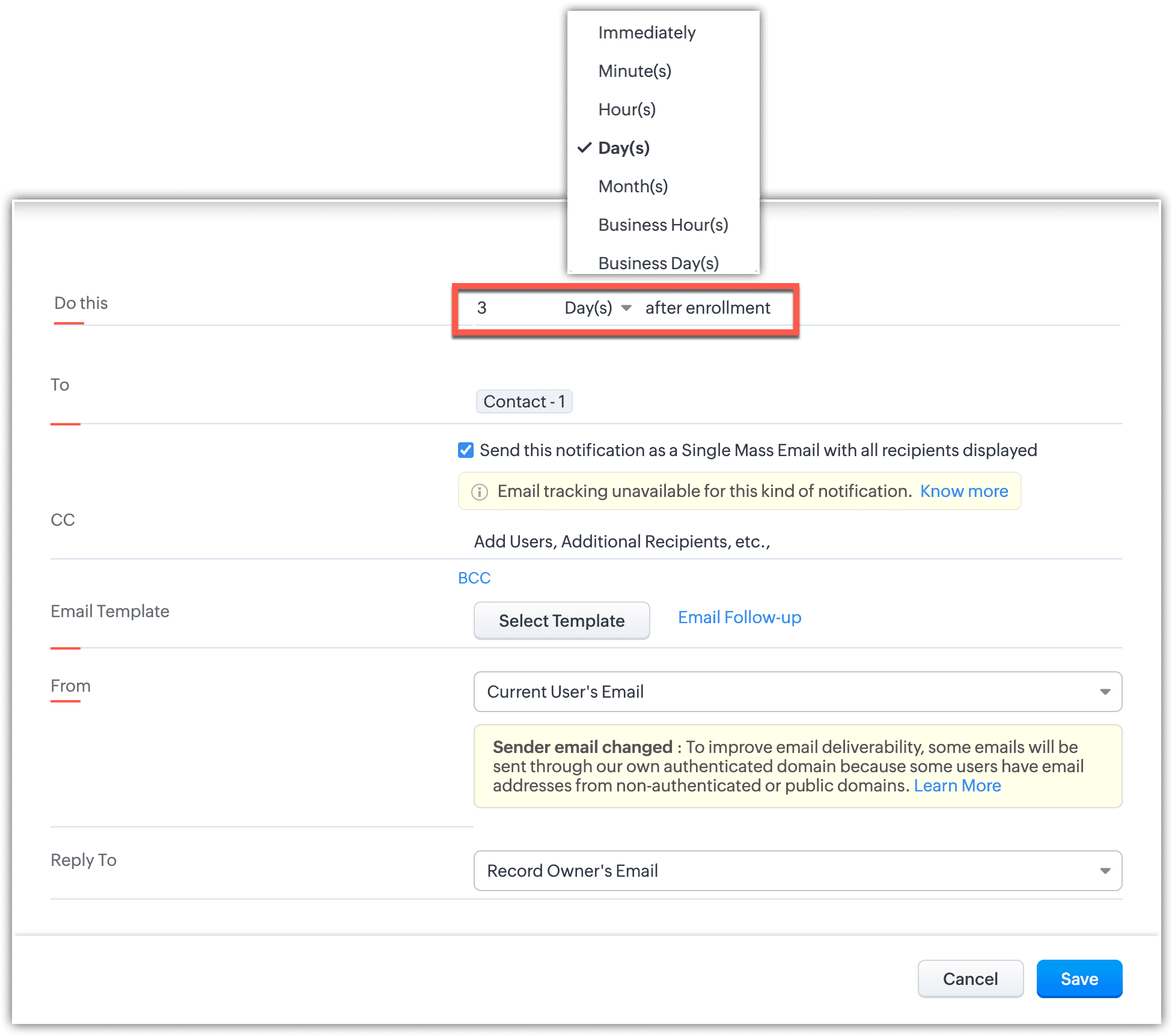Cancel the email action dialog

[x=970, y=979]
